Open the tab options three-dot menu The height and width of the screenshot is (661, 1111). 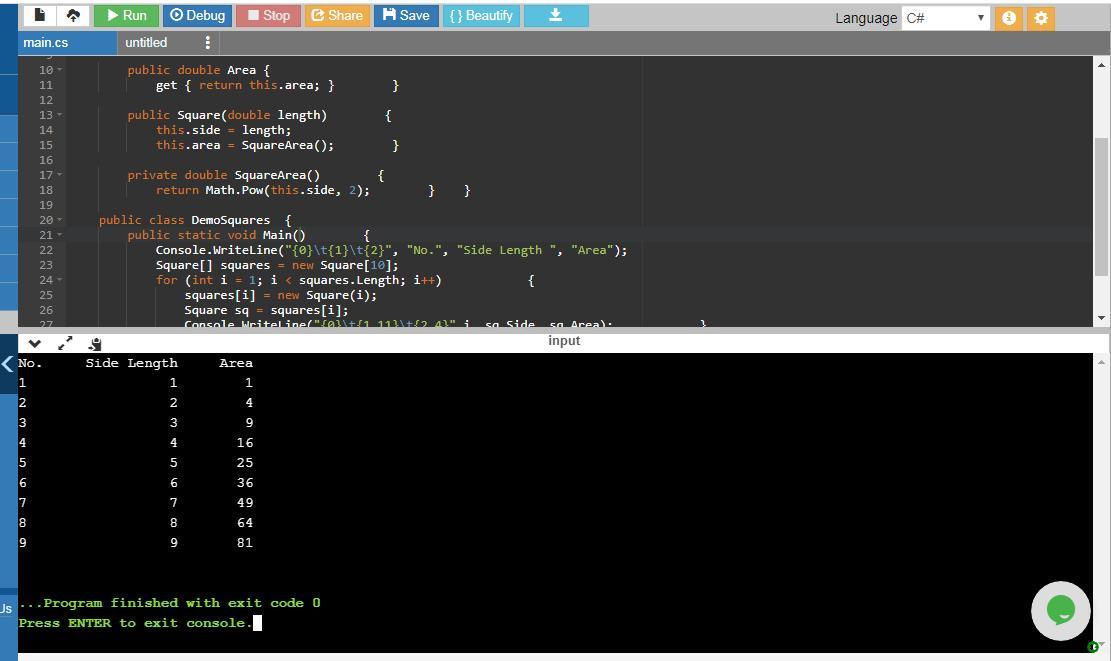click(x=207, y=42)
